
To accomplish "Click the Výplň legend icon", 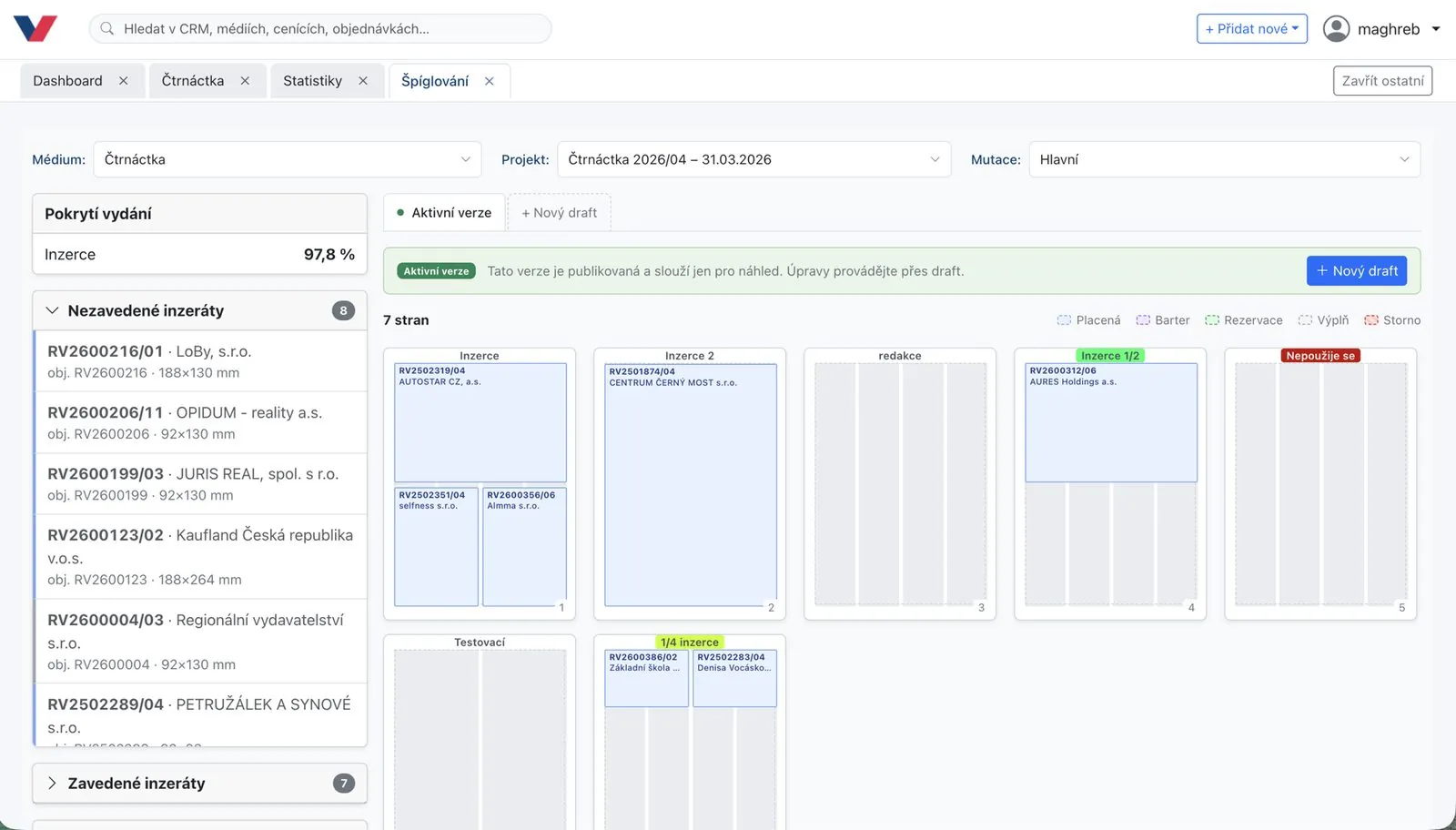I will [x=1305, y=320].
